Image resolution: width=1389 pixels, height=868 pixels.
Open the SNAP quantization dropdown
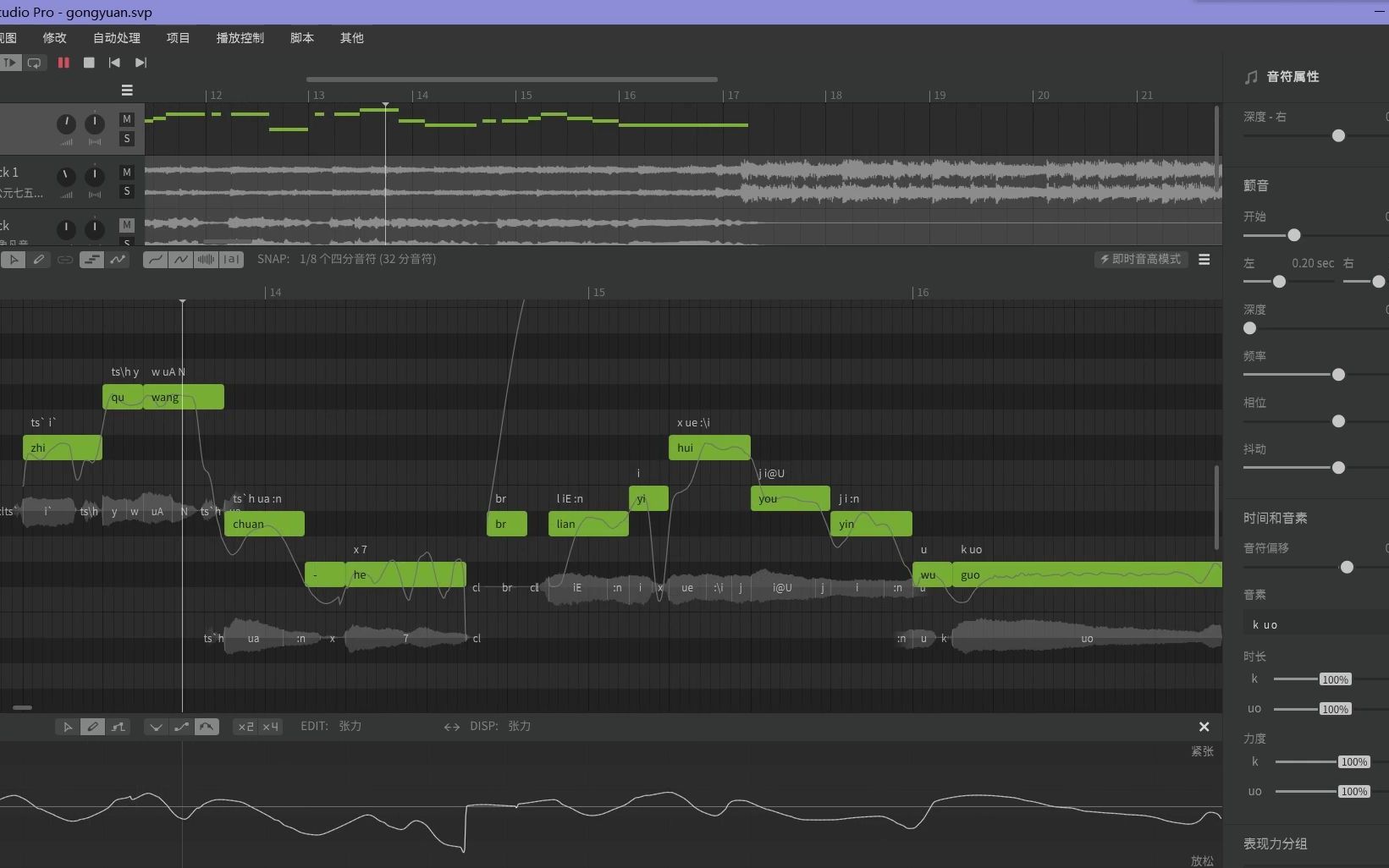tap(367, 259)
